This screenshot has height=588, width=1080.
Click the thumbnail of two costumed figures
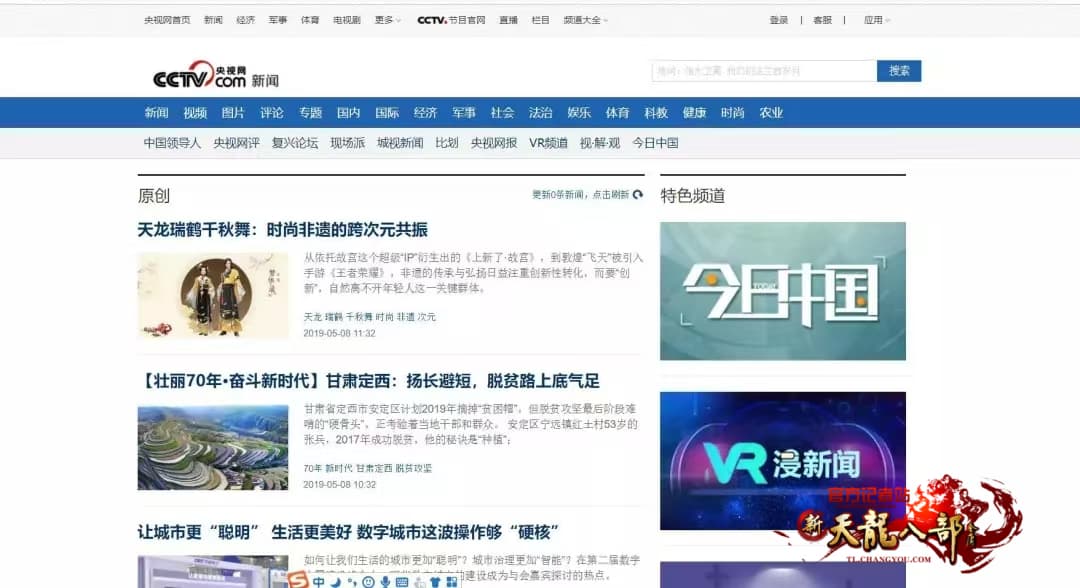[213, 295]
